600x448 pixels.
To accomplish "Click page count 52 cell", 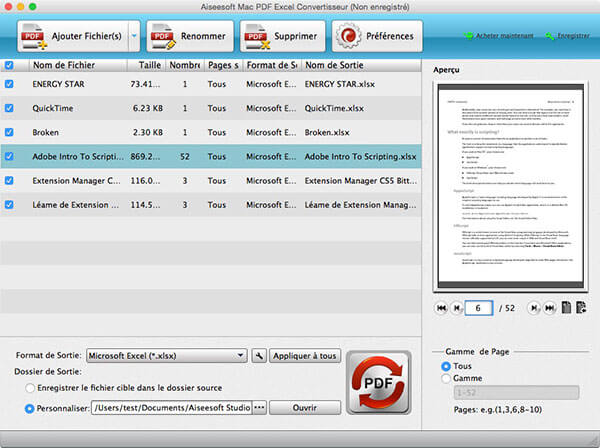I will pos(185,156).
